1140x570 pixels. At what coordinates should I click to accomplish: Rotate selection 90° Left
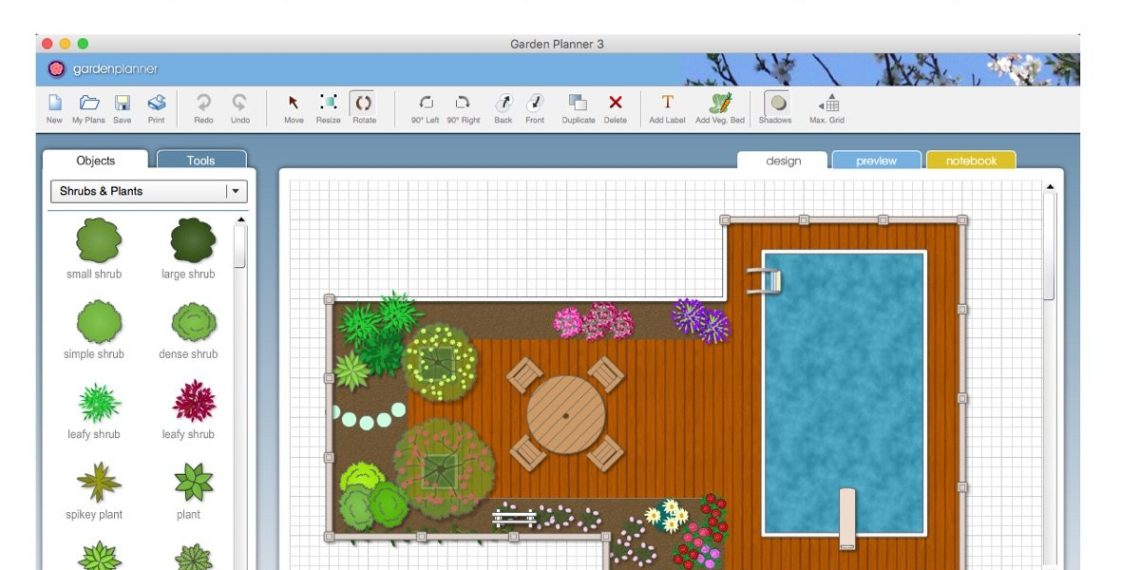coord(427,104)
